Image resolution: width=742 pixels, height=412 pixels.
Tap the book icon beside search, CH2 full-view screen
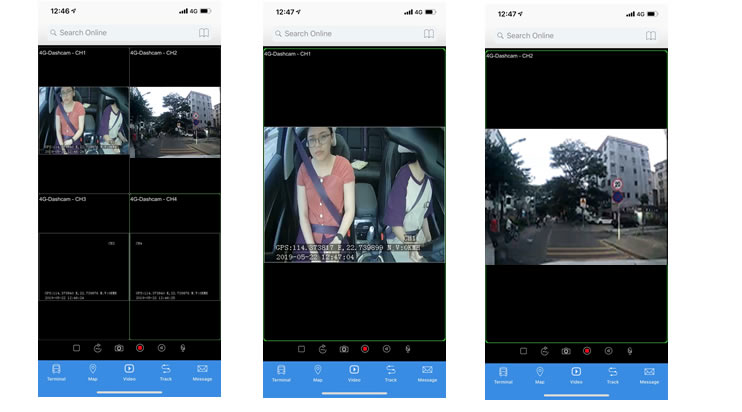tap(651, 35)
